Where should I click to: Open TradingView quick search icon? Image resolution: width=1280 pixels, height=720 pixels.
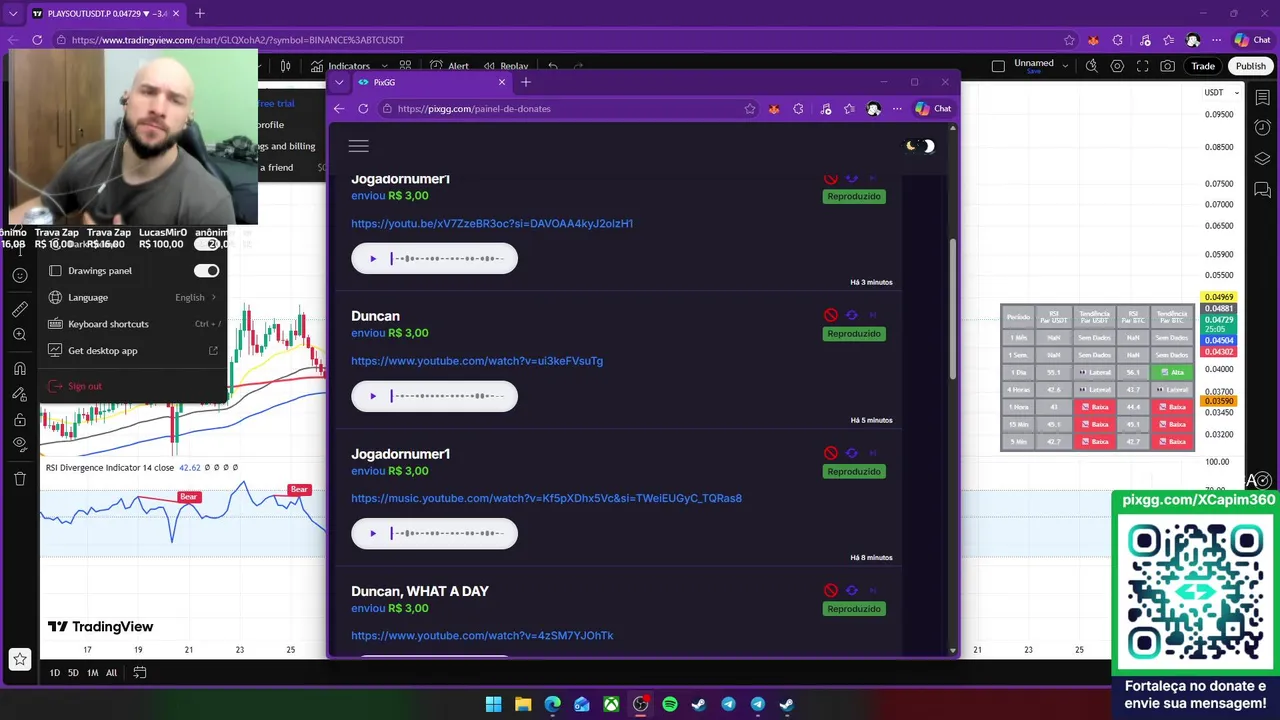click(x=1092, y=66)
